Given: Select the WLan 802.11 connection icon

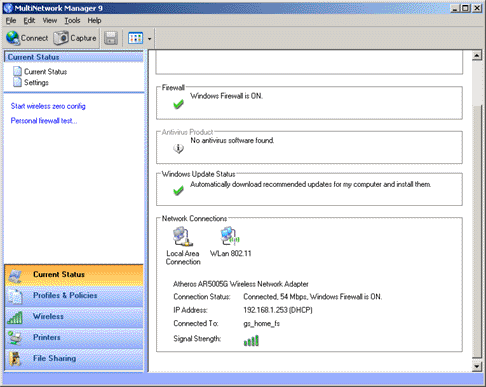Looking at the screenshot, I should [x=230, y=236].
